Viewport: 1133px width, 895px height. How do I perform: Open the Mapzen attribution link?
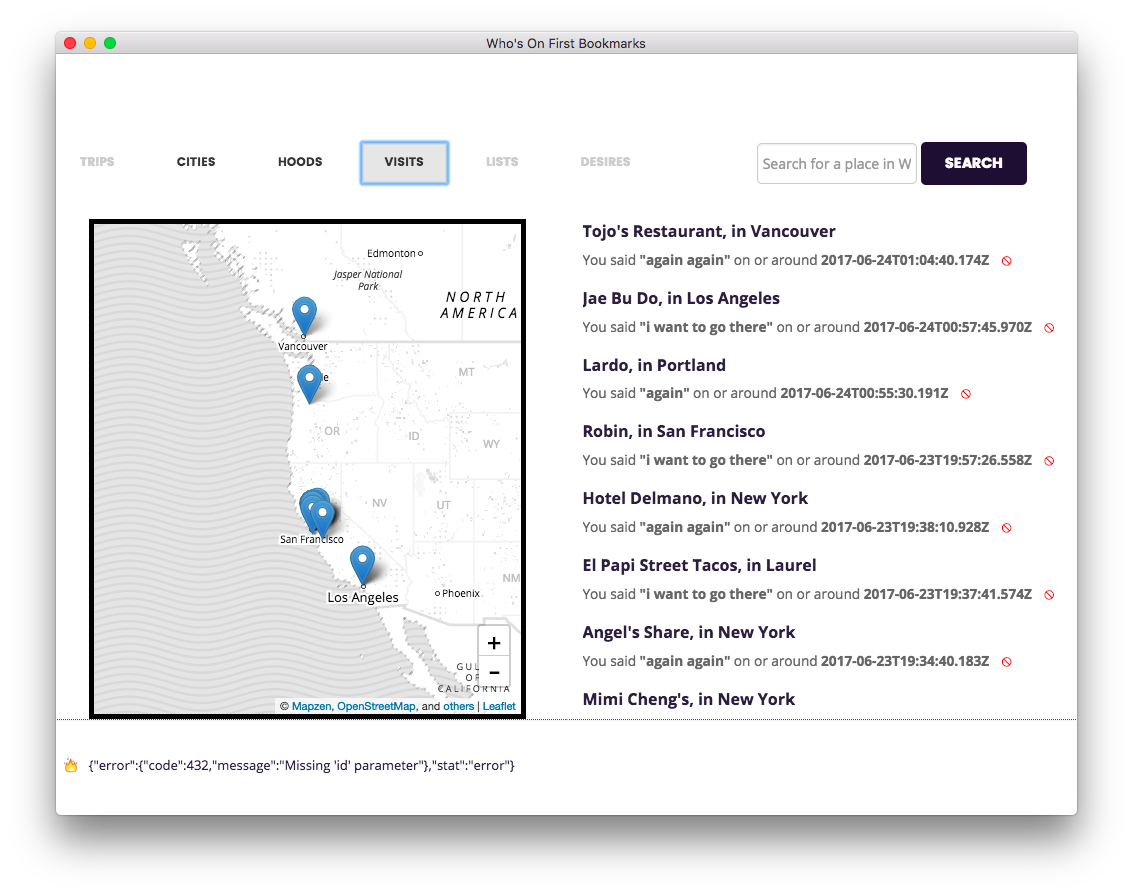(311, 706)
